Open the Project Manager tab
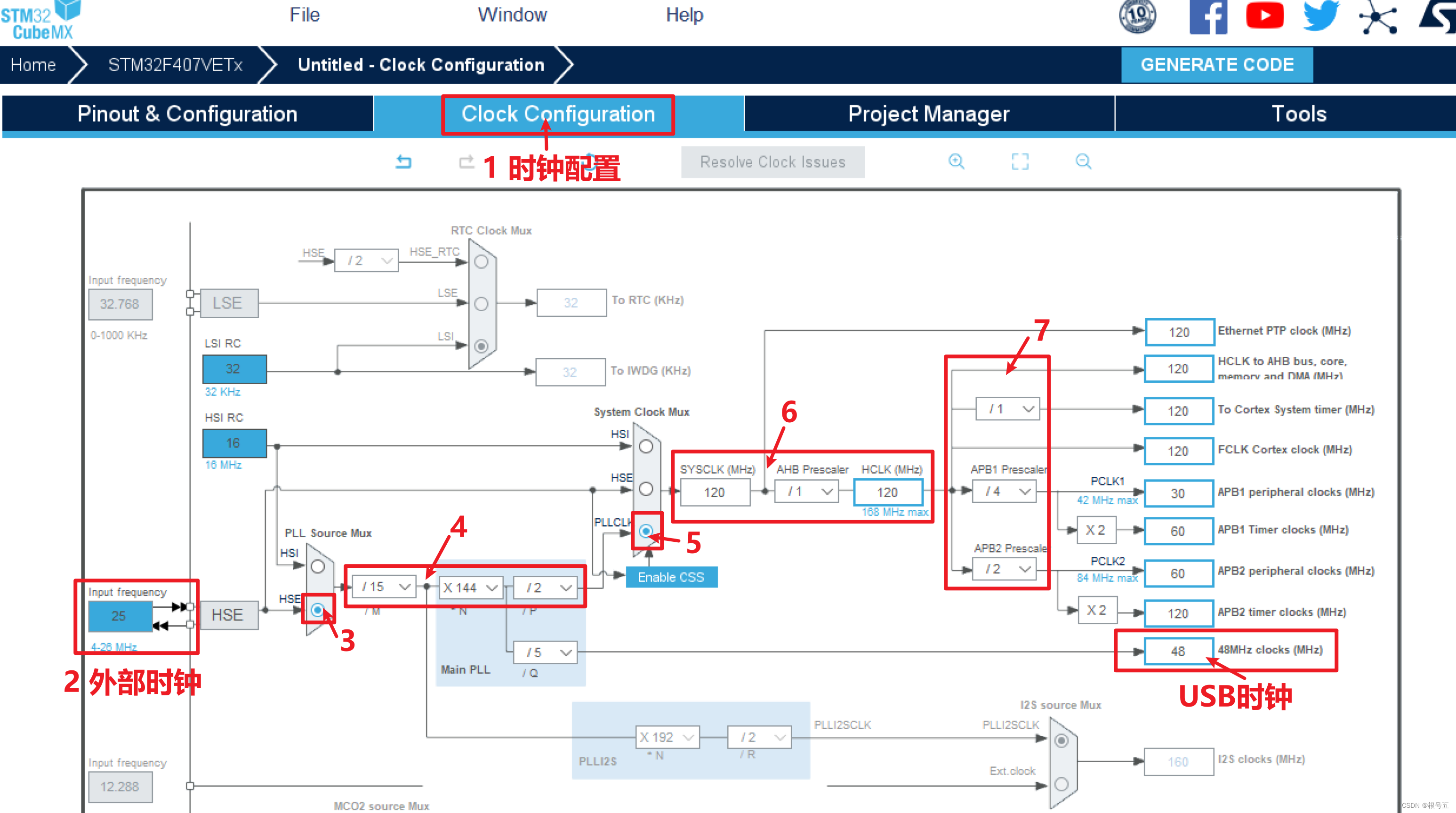This screenshot has width=1456, height=813. point(928,114)
